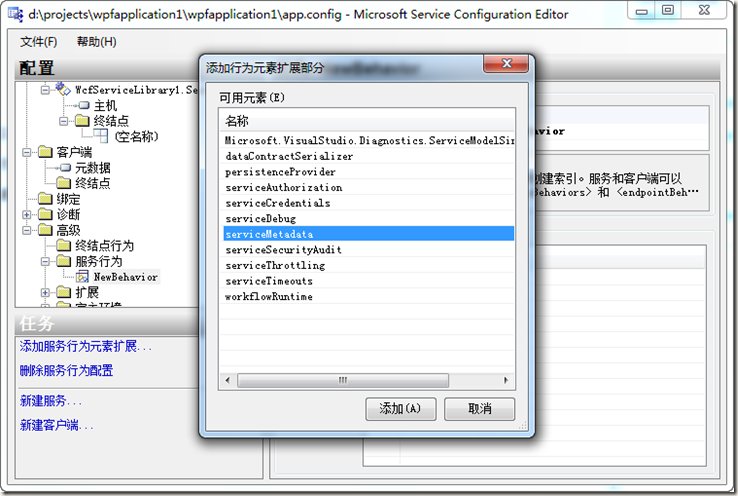
Task: Click the (空名称) endpoint icon
Action: coord(100,136)
